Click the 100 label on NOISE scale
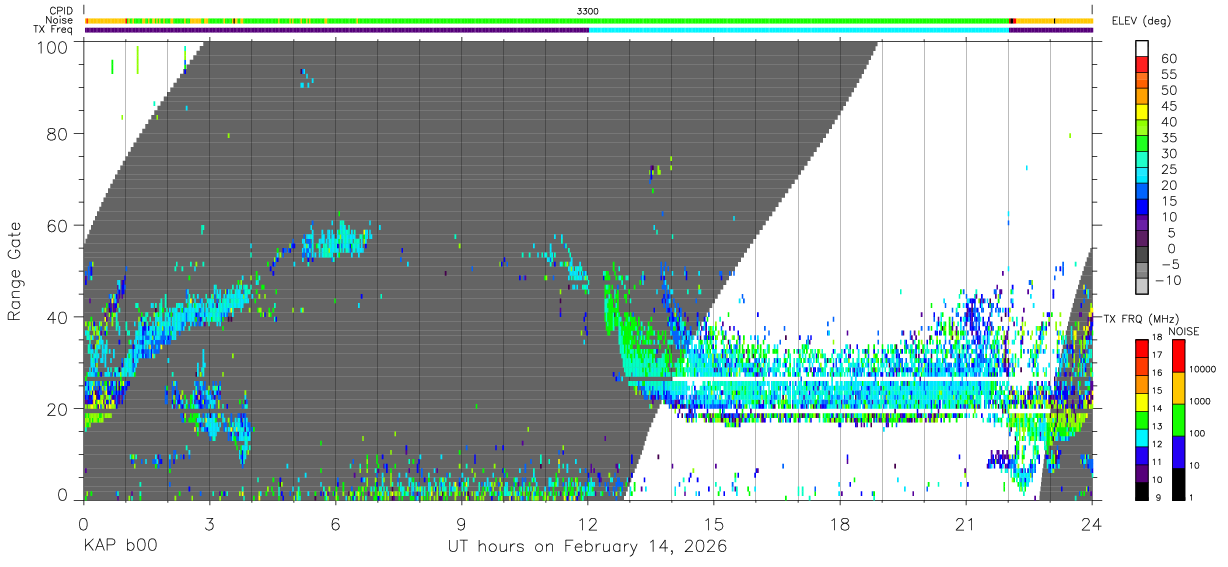1228x567 pixels. (1198, 433)
